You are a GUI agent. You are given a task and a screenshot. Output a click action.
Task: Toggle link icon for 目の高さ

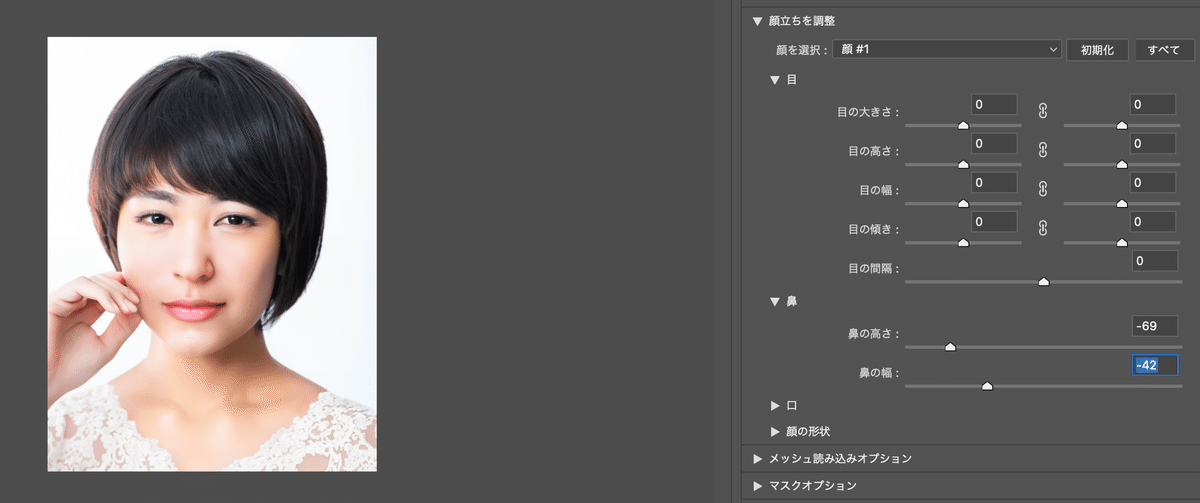point(1041,148)
